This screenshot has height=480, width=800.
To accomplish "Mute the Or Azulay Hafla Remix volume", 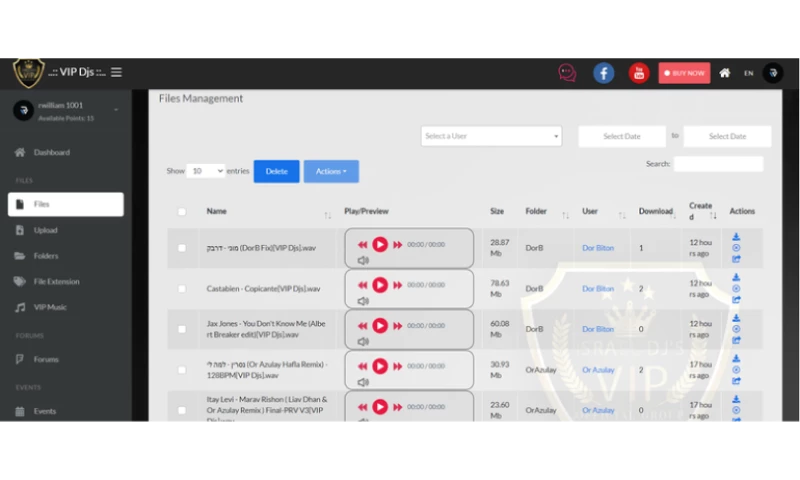I will [x=363, y=382].
